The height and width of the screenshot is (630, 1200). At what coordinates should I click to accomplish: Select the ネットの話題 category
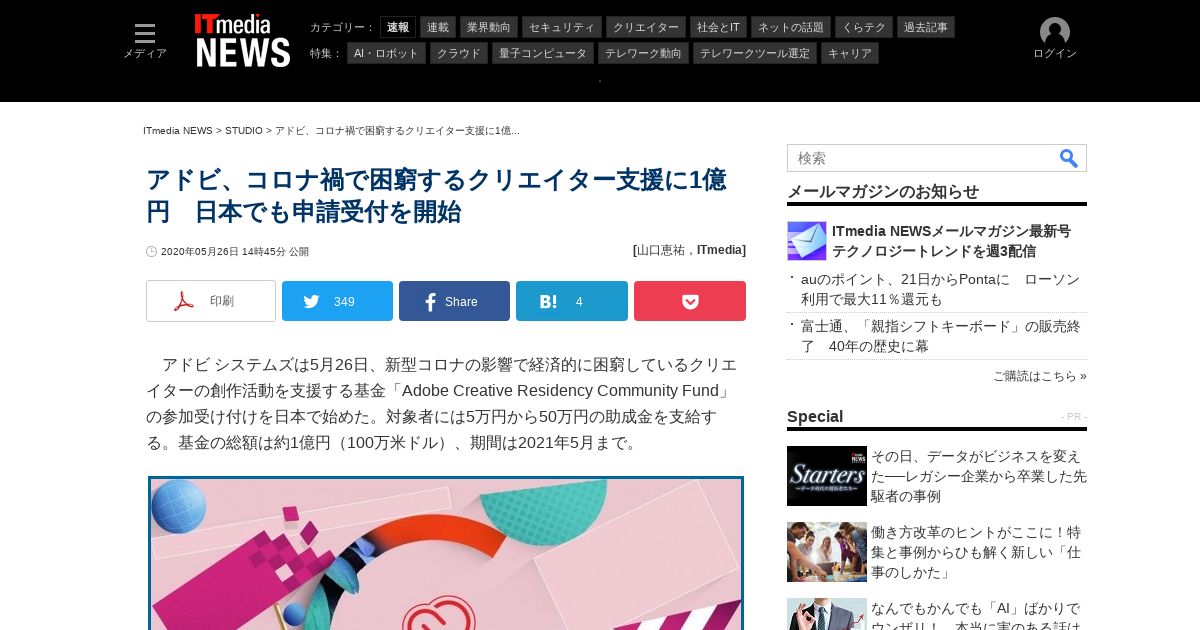791,27
